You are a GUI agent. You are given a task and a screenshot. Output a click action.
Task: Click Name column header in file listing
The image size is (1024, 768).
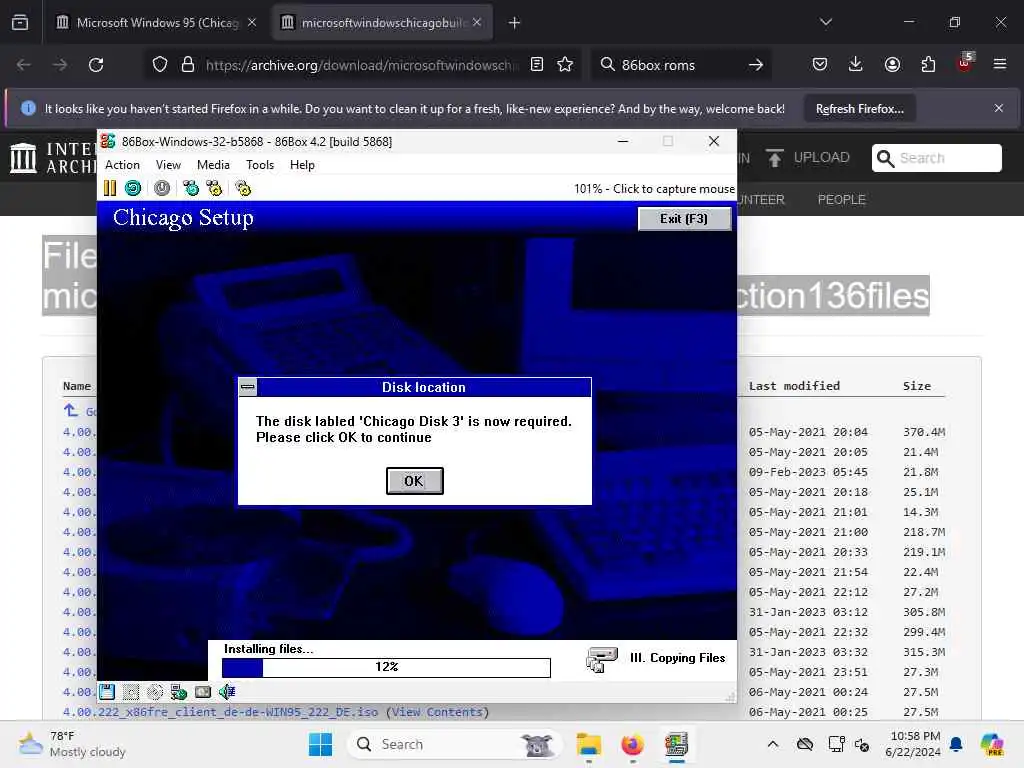[x=76, y=386]
